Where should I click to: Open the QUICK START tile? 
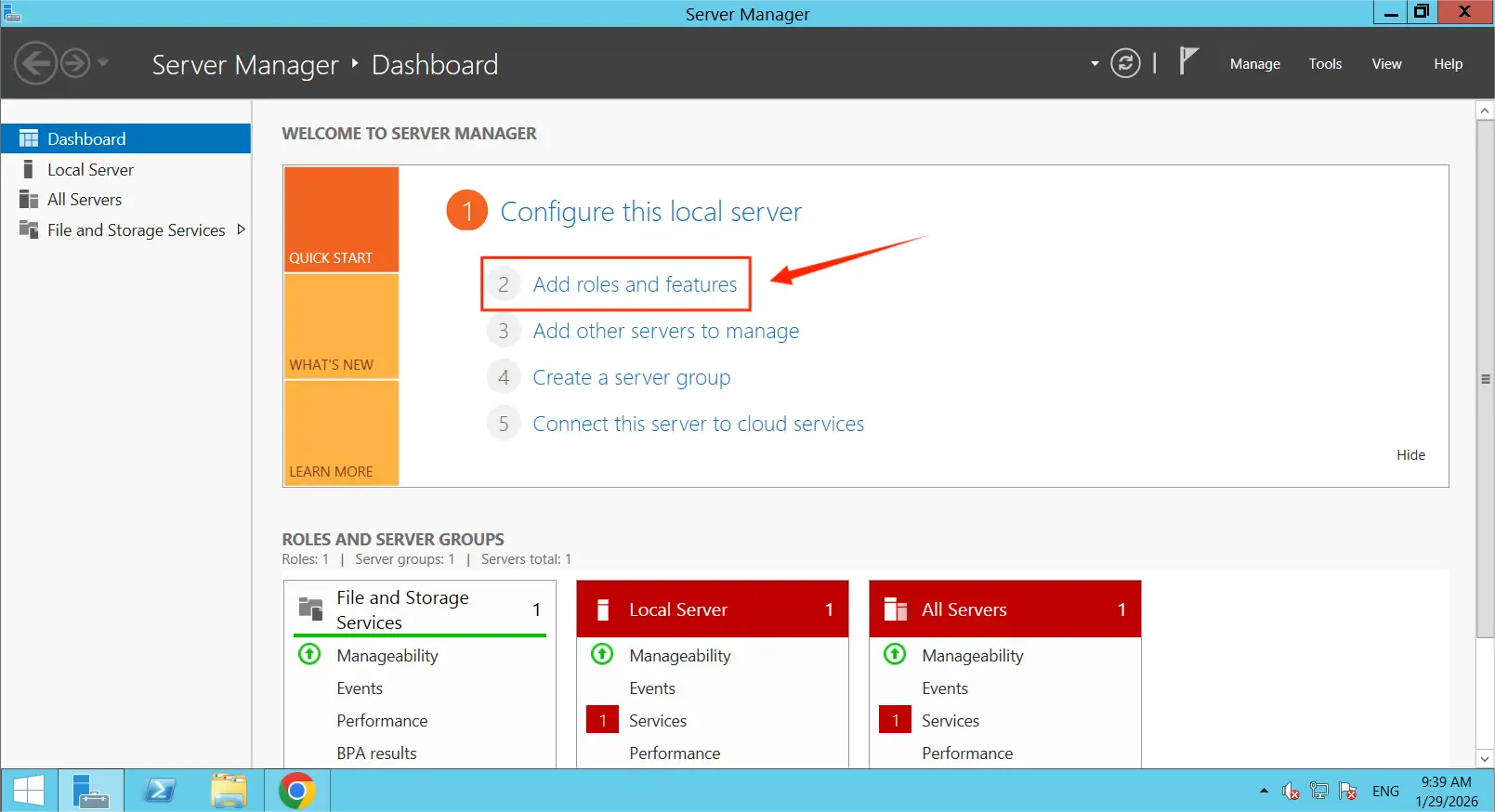(341, 219)
